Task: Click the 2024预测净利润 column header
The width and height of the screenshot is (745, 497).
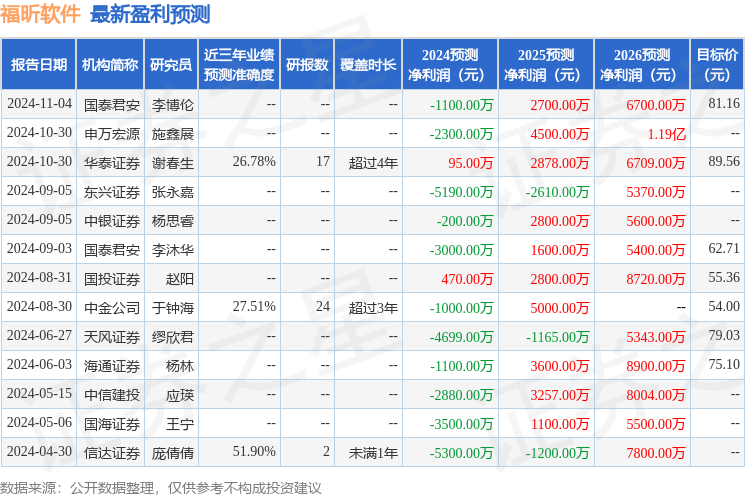Action: (x=450, y=65)
